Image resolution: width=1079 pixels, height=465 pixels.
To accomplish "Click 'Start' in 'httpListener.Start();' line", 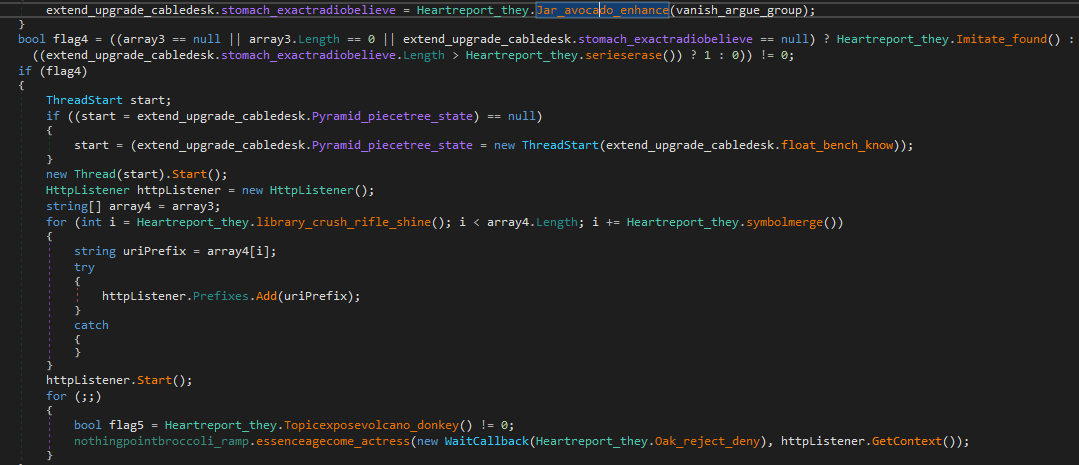I will 154,380.
